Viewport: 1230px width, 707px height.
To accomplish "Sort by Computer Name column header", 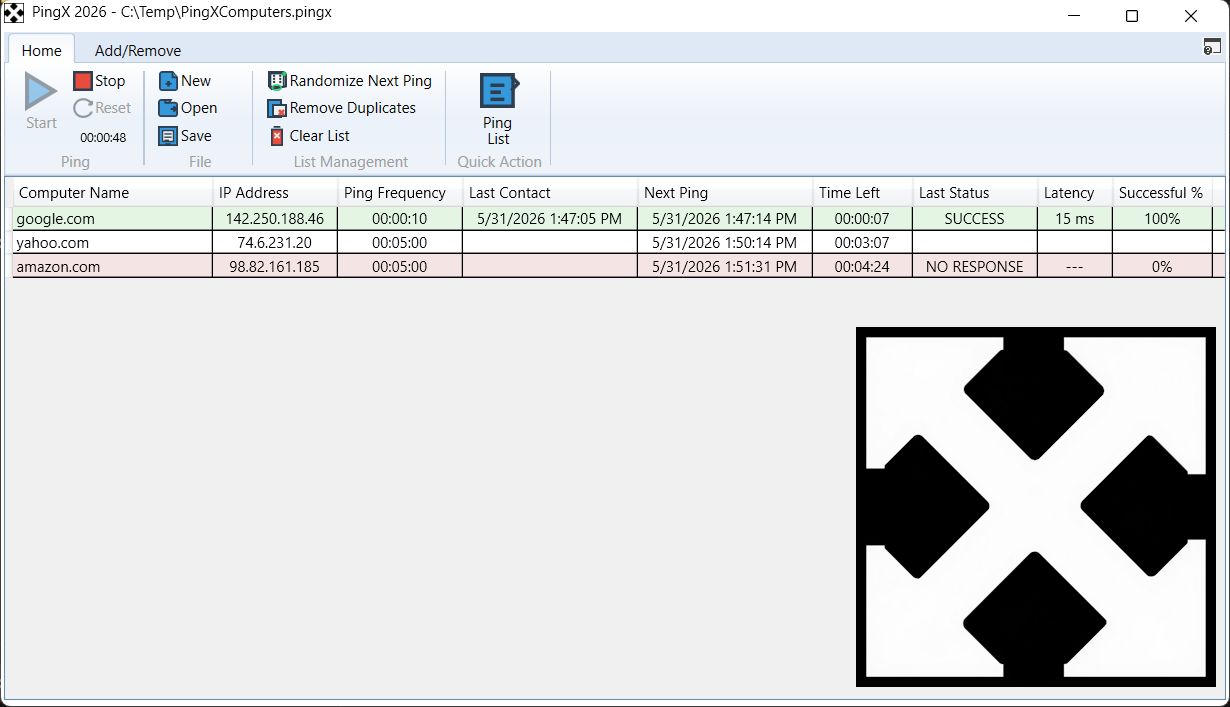I will 112,193.
